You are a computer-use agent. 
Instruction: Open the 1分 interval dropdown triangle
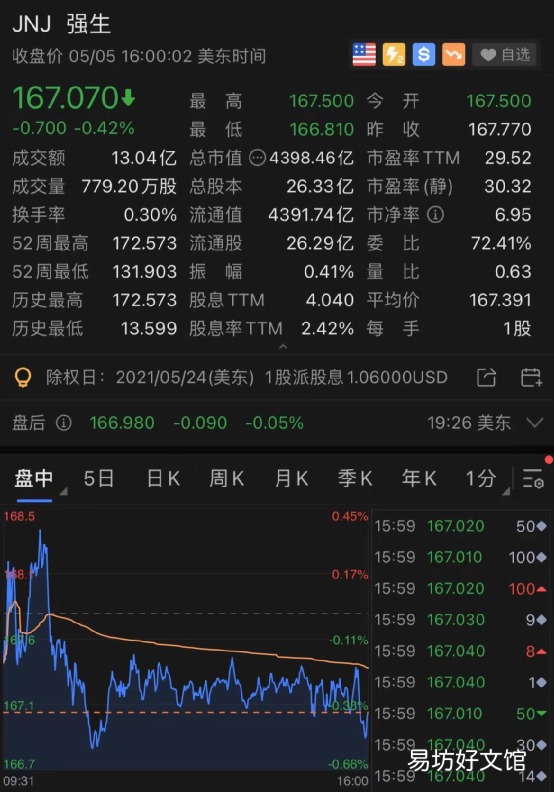pyautogui.click(x=506, y=491)
